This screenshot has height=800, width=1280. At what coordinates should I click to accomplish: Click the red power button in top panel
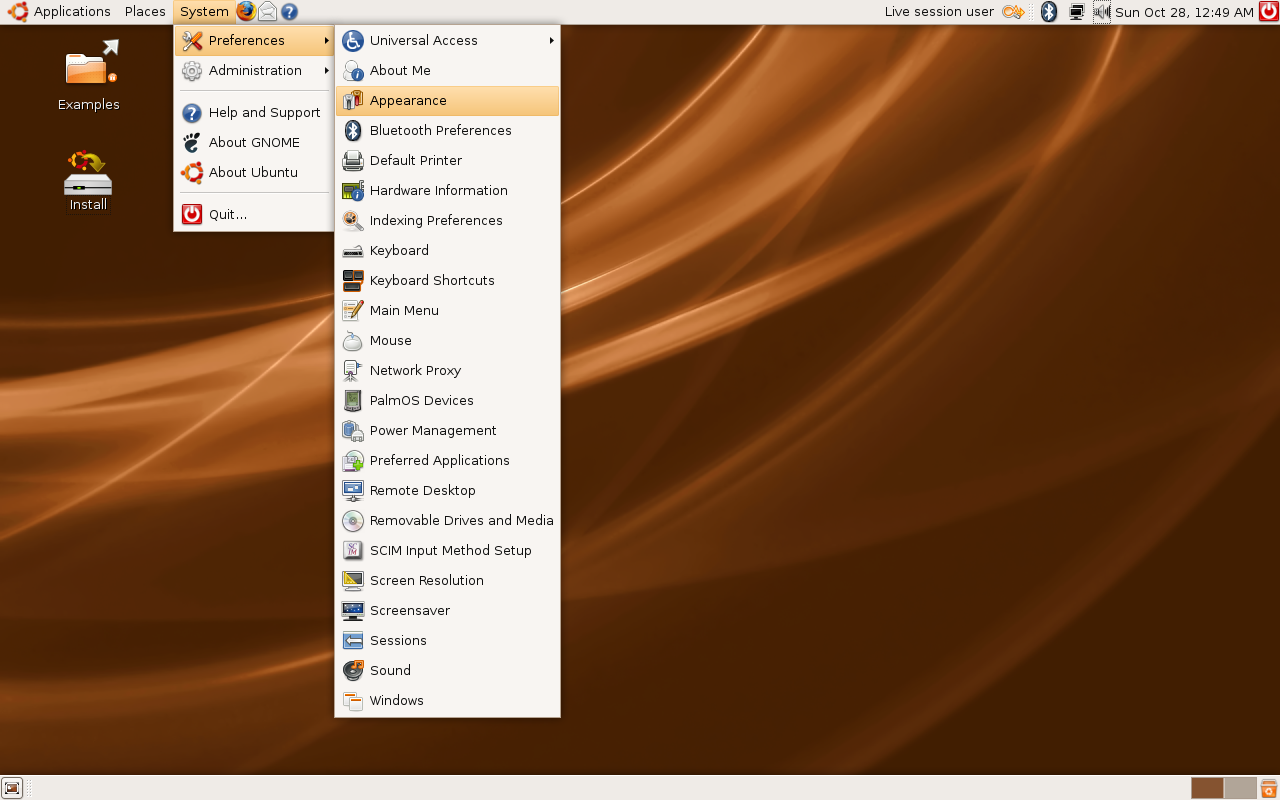click(1269, 12)
